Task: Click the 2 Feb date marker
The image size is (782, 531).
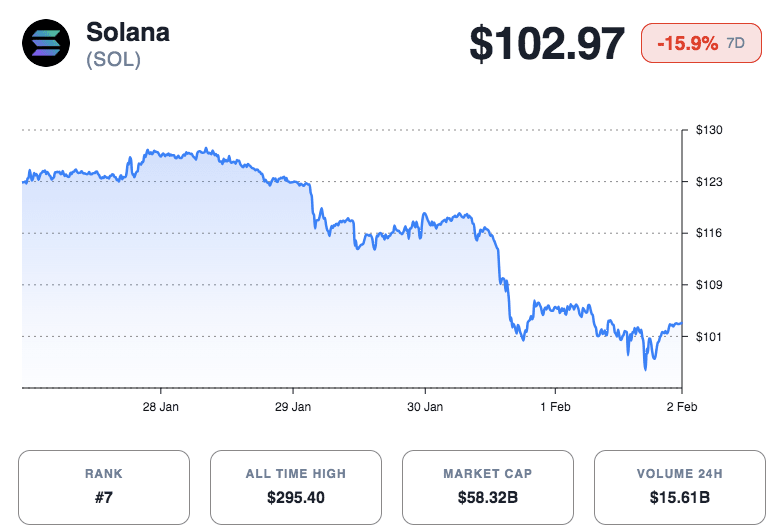Action: 682,407
